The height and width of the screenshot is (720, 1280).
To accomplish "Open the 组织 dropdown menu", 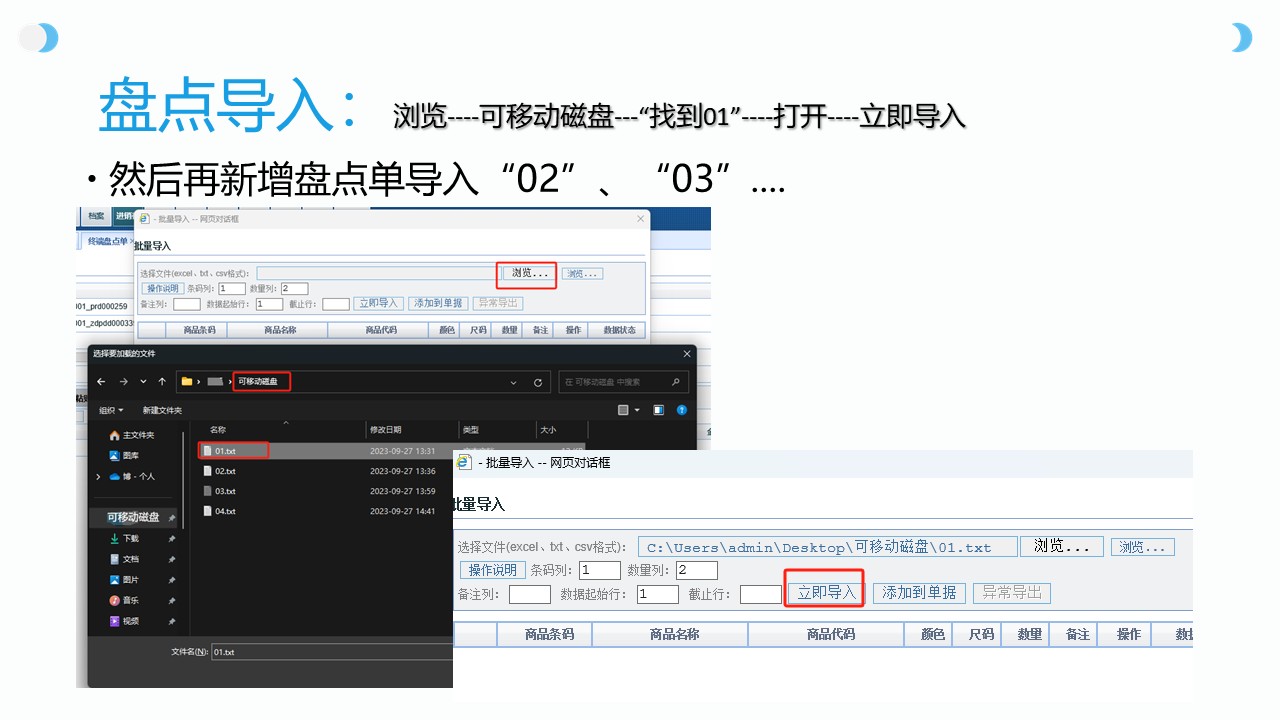I will [x=111, y=410].
